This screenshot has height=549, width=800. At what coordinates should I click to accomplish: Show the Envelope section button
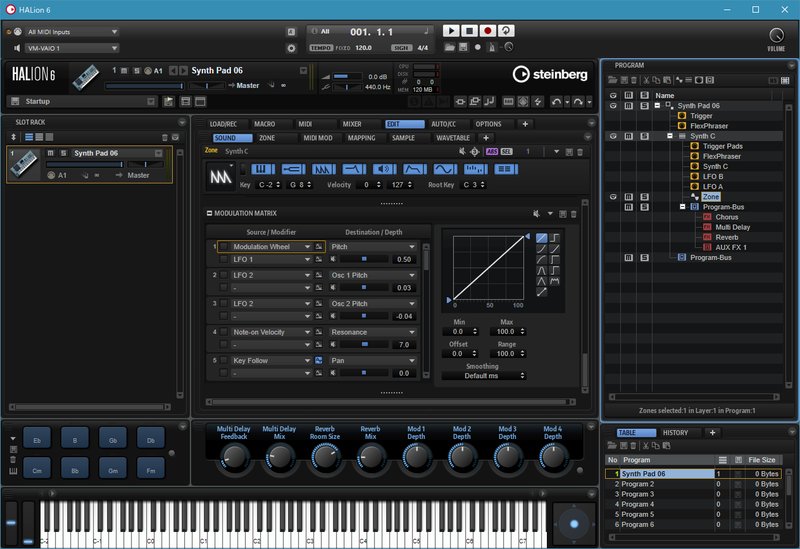click(x=415, y=169)
